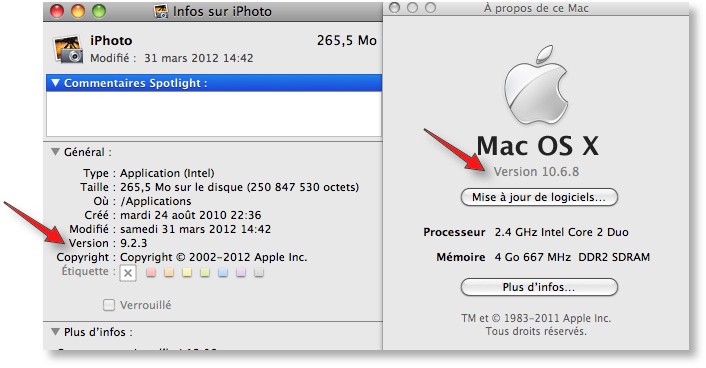Choose the gray Étiquette label color
This screenshot has width=706, height=368.
(x=259, y=273)
